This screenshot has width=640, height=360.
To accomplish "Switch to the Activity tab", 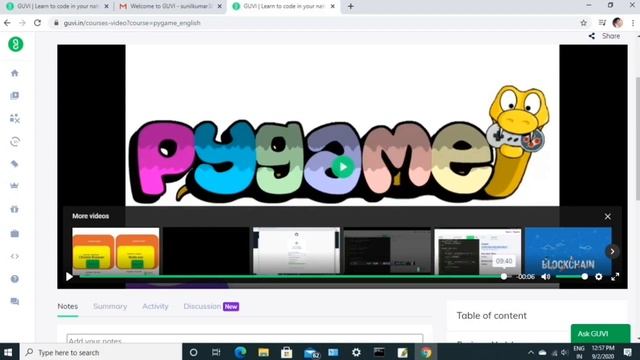I will coord(155,306).
